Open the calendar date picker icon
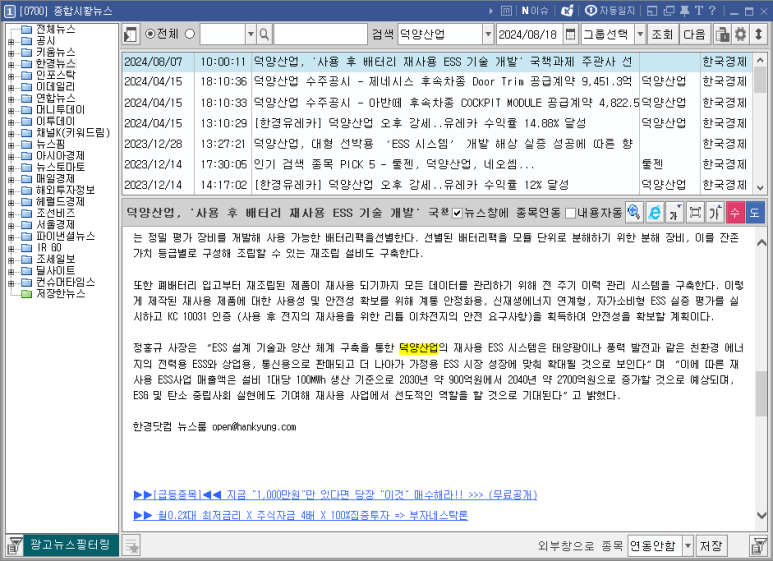The height and width of the screenshot is (561, 773). click(x=570, y=34)
